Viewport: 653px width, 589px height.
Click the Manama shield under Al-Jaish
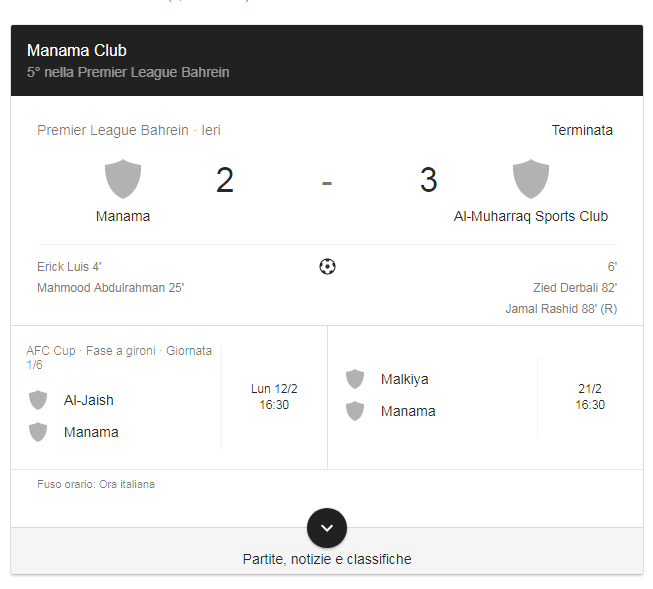pos(38,432)
